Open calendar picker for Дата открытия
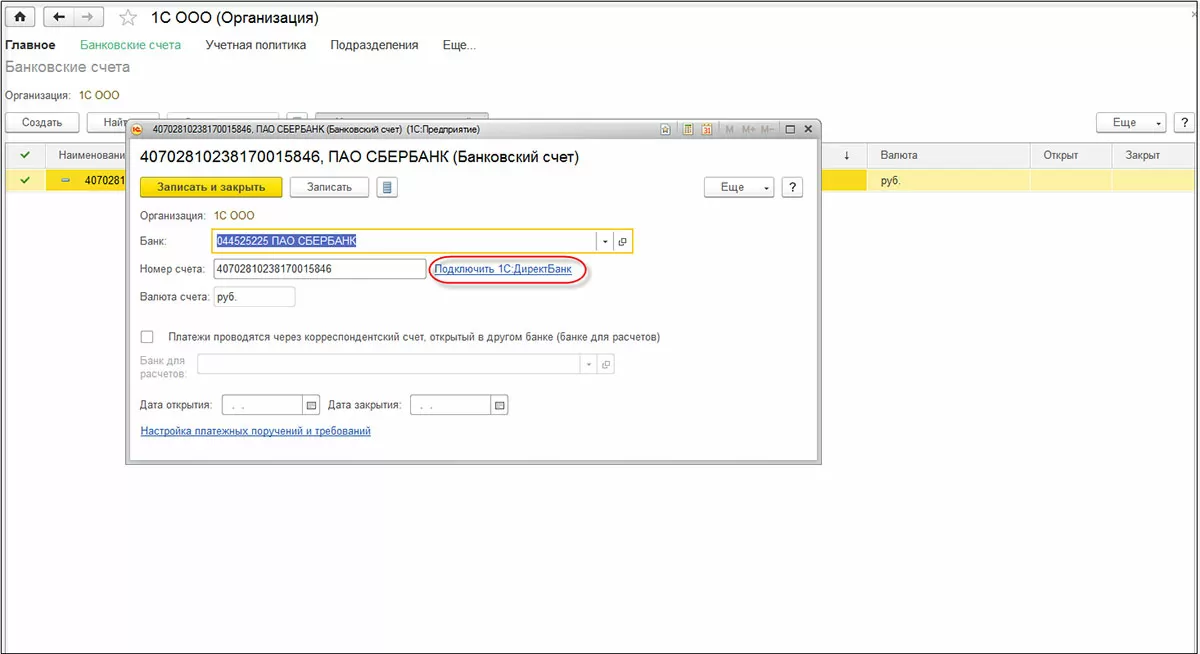1200x654 pixels. click(x=311, y=405)
